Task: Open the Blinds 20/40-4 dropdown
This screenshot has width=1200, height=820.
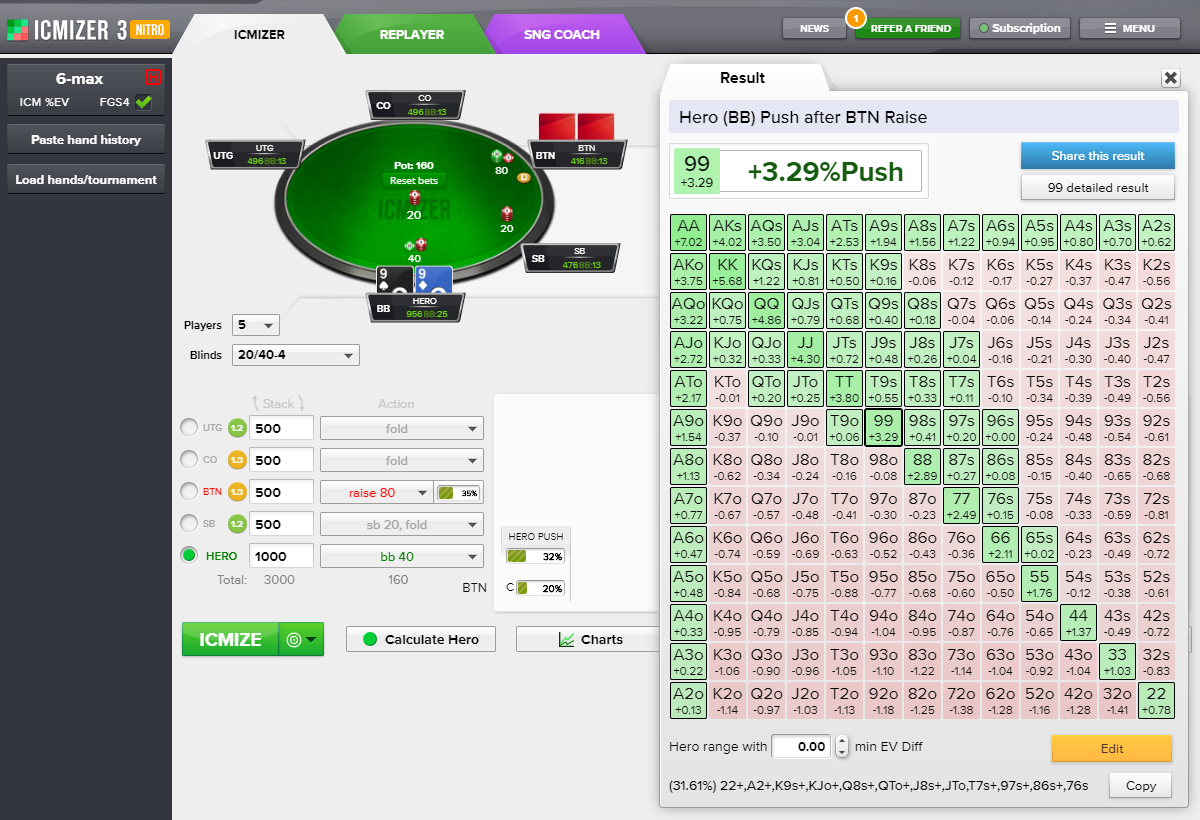Action: [295, 355]
